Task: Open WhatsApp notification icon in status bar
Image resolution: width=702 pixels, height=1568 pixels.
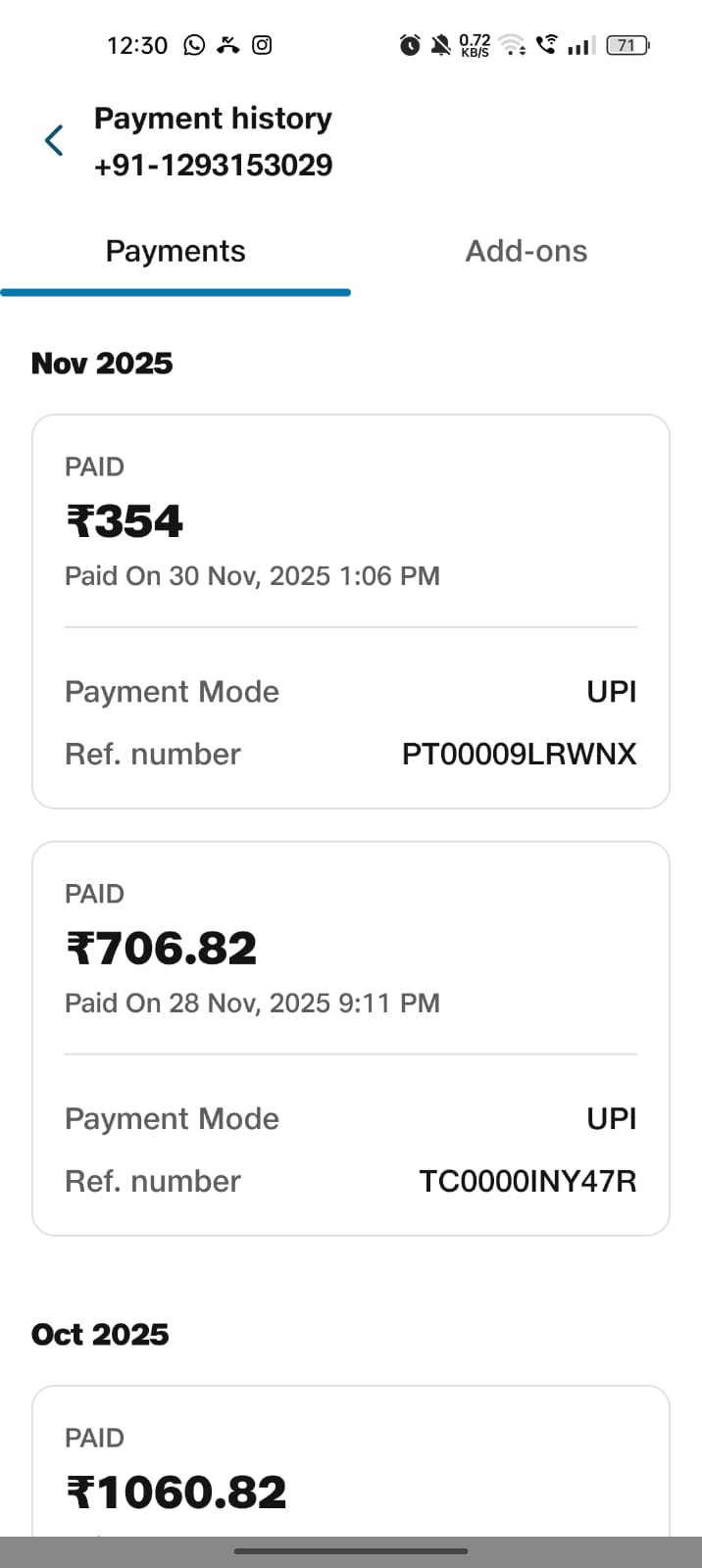Action: pos(195,45)
